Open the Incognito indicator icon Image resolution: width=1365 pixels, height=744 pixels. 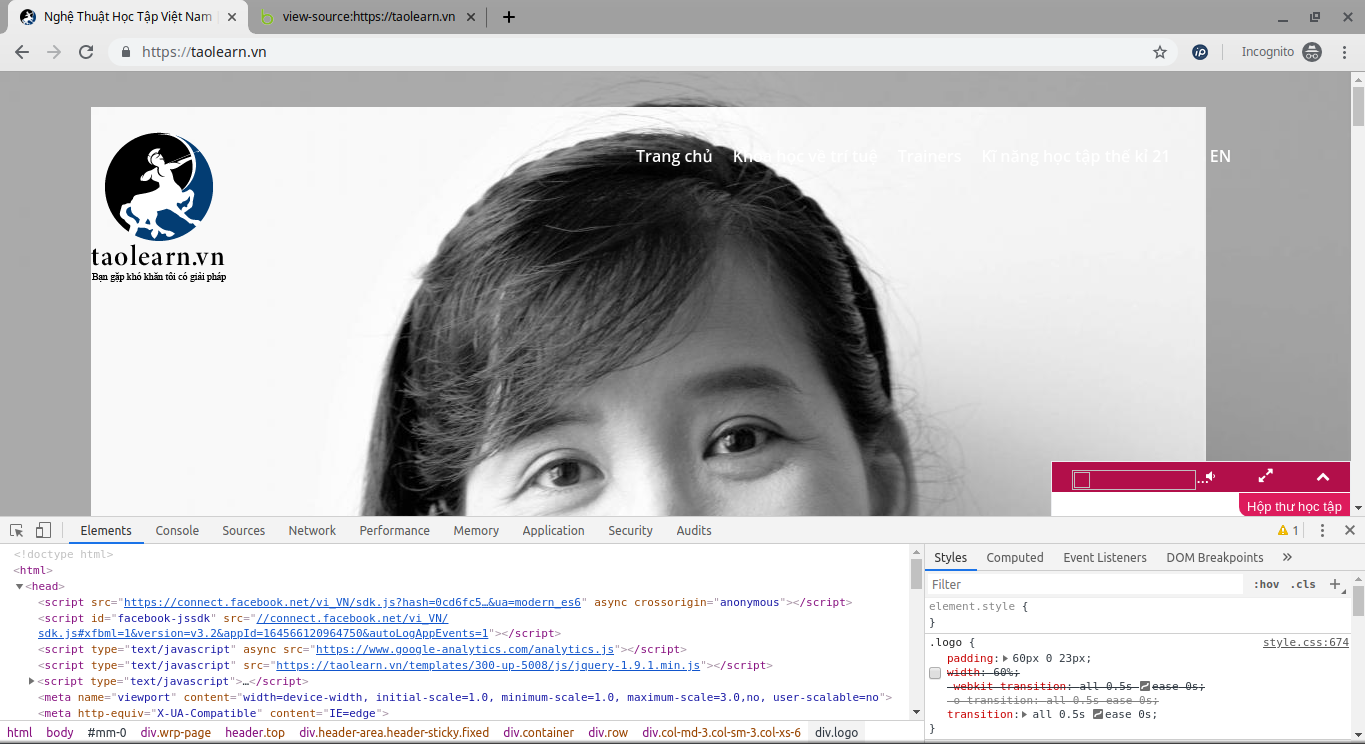pyautogui.click(x=1312, y=52)
